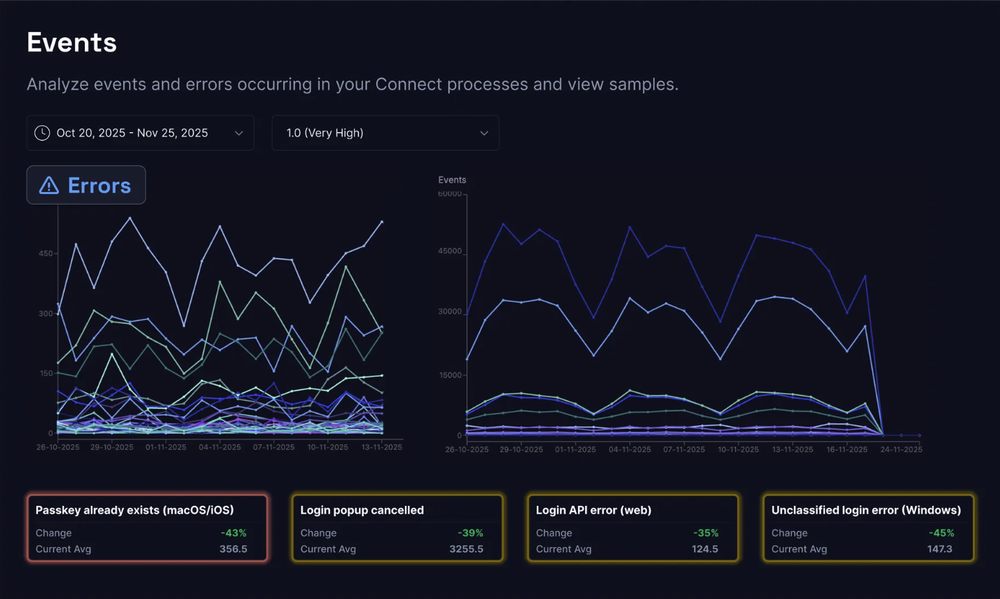Click the 16-11-2025 label on events chart
Image resolution: width=1000 pixels, height=599 pixels.
[x=847, y=449]
